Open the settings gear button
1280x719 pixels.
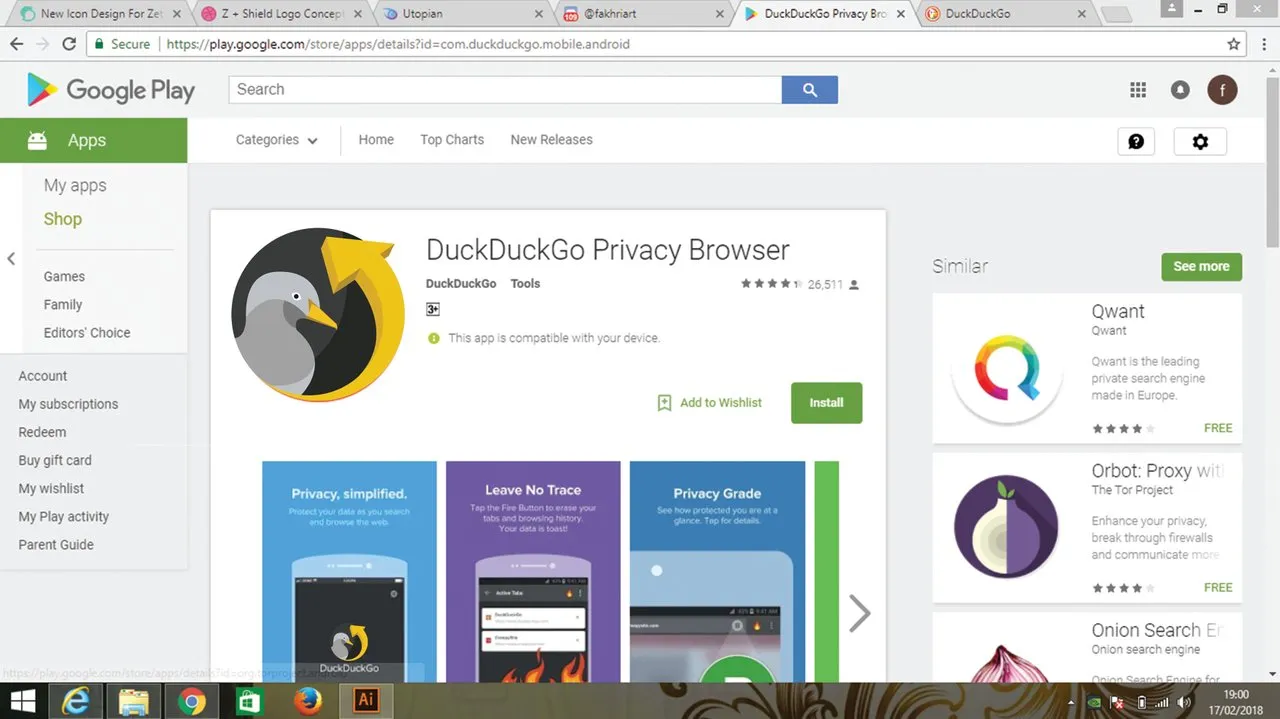tap(1200, 142)
